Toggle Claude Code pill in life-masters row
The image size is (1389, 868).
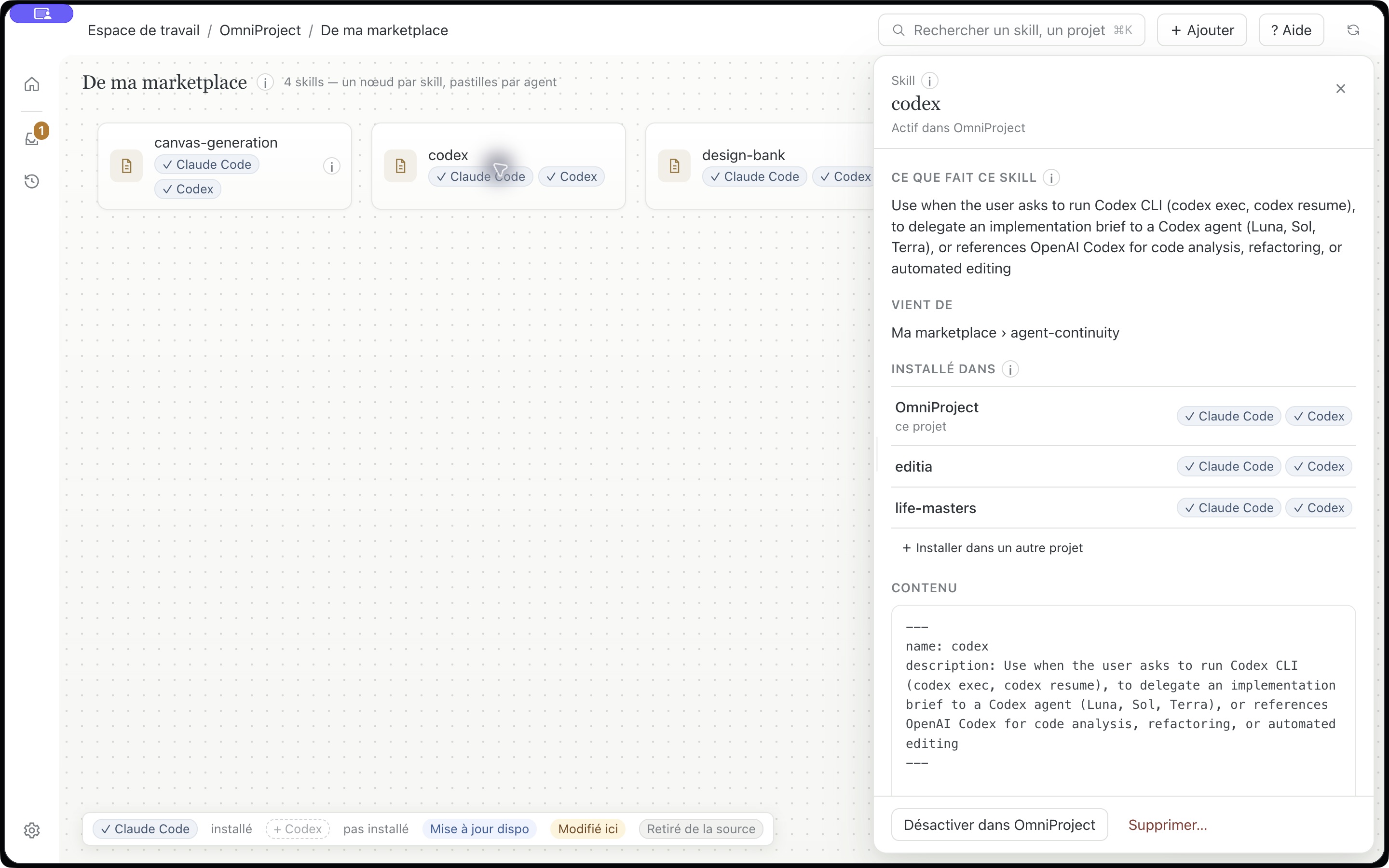coord(1229,508)
